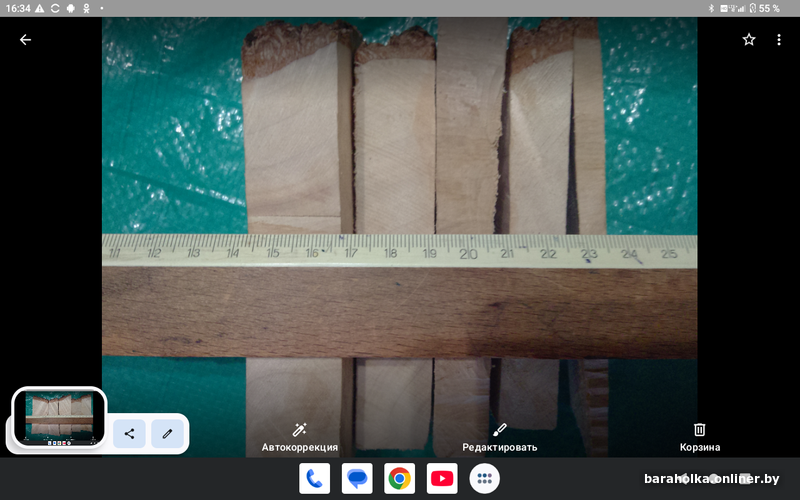Move photo to Корзина
This screenshot has height=500, width=800.
tap(699, 437)
